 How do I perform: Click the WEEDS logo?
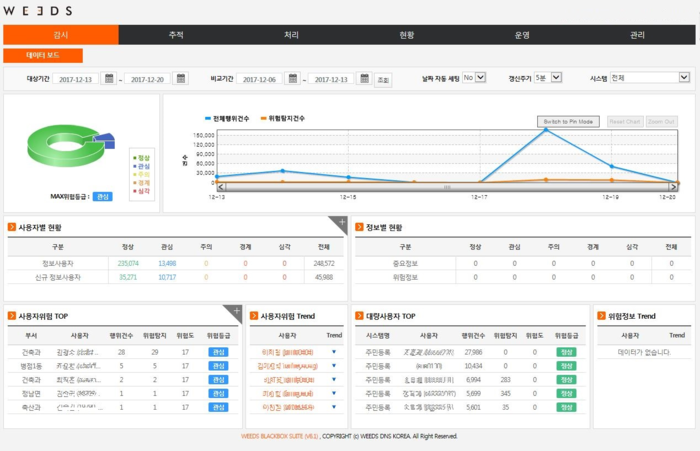click(x=37, y=10)
